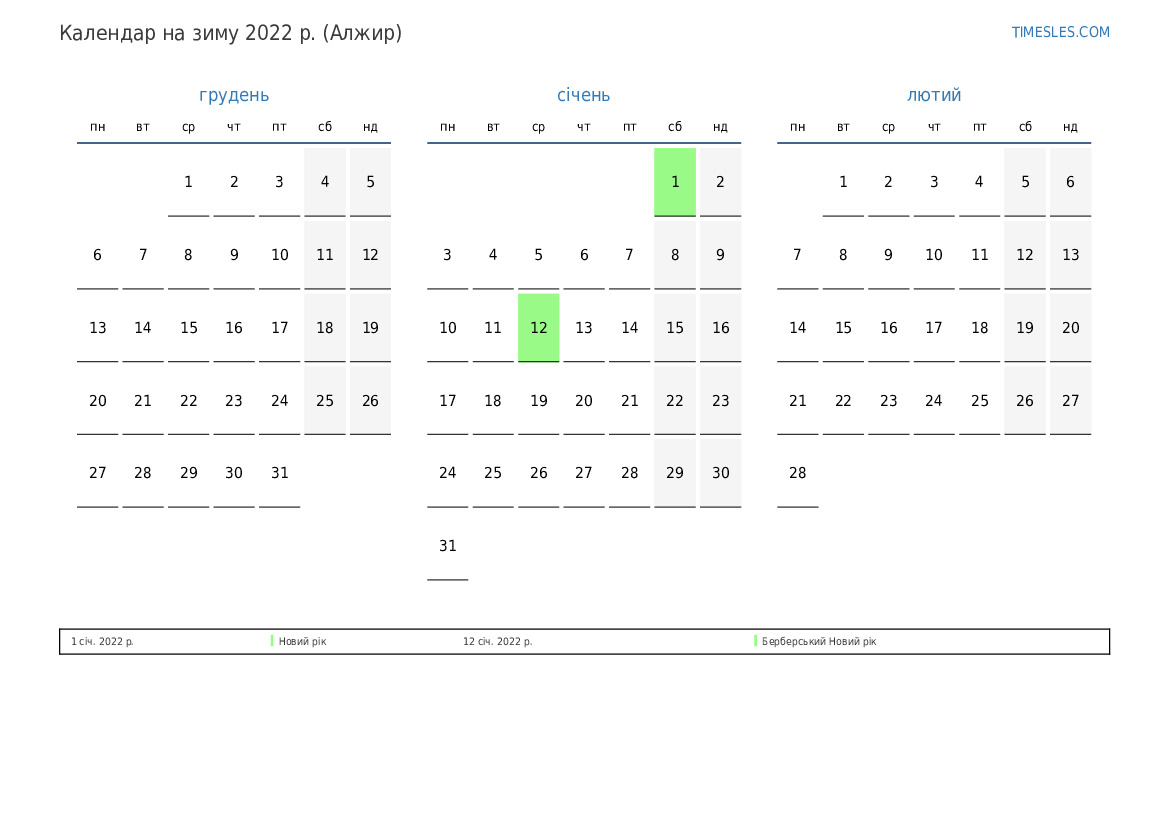
Task: Select 1 in the грудень calendar
Action: click(189, 182)
